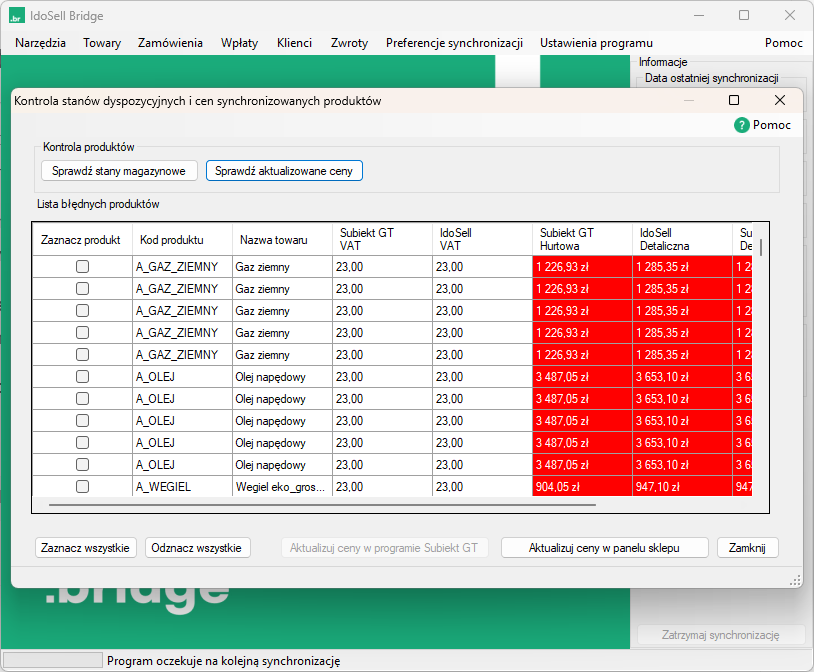Click Aktualizuj ceny w programie Subiekt GT
The height and width of the screenshot is (672, 814).
(384, 548)
